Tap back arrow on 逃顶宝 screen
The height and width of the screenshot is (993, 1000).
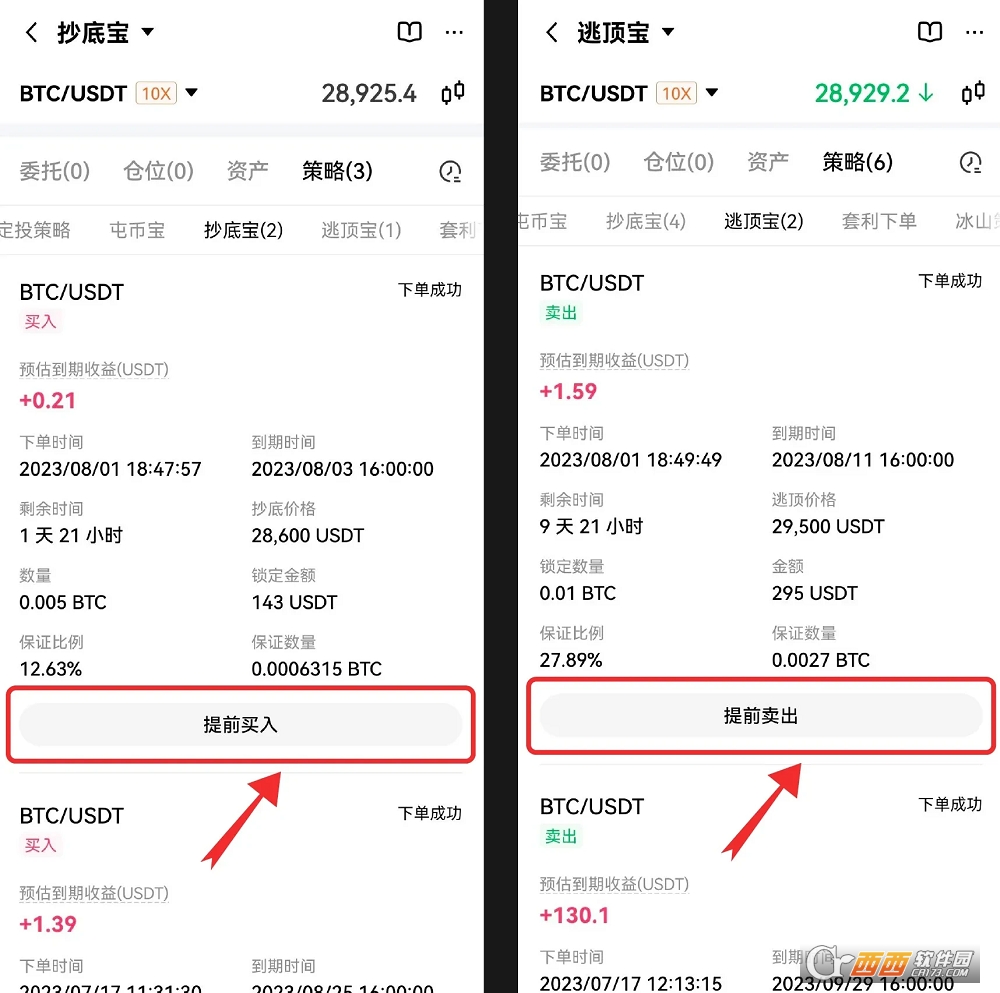pyautogui.click(x=552, y=32)
